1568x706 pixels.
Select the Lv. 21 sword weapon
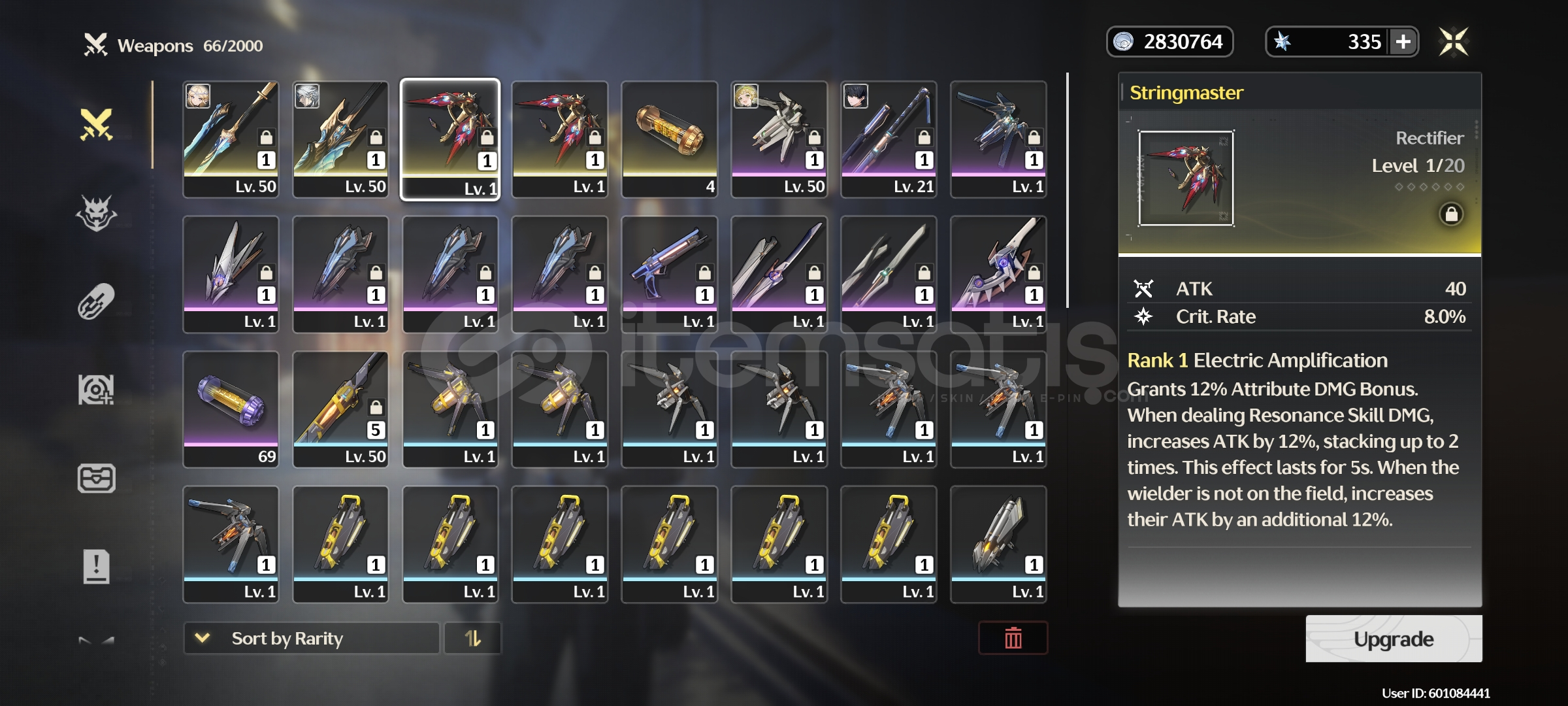(889, 139)
